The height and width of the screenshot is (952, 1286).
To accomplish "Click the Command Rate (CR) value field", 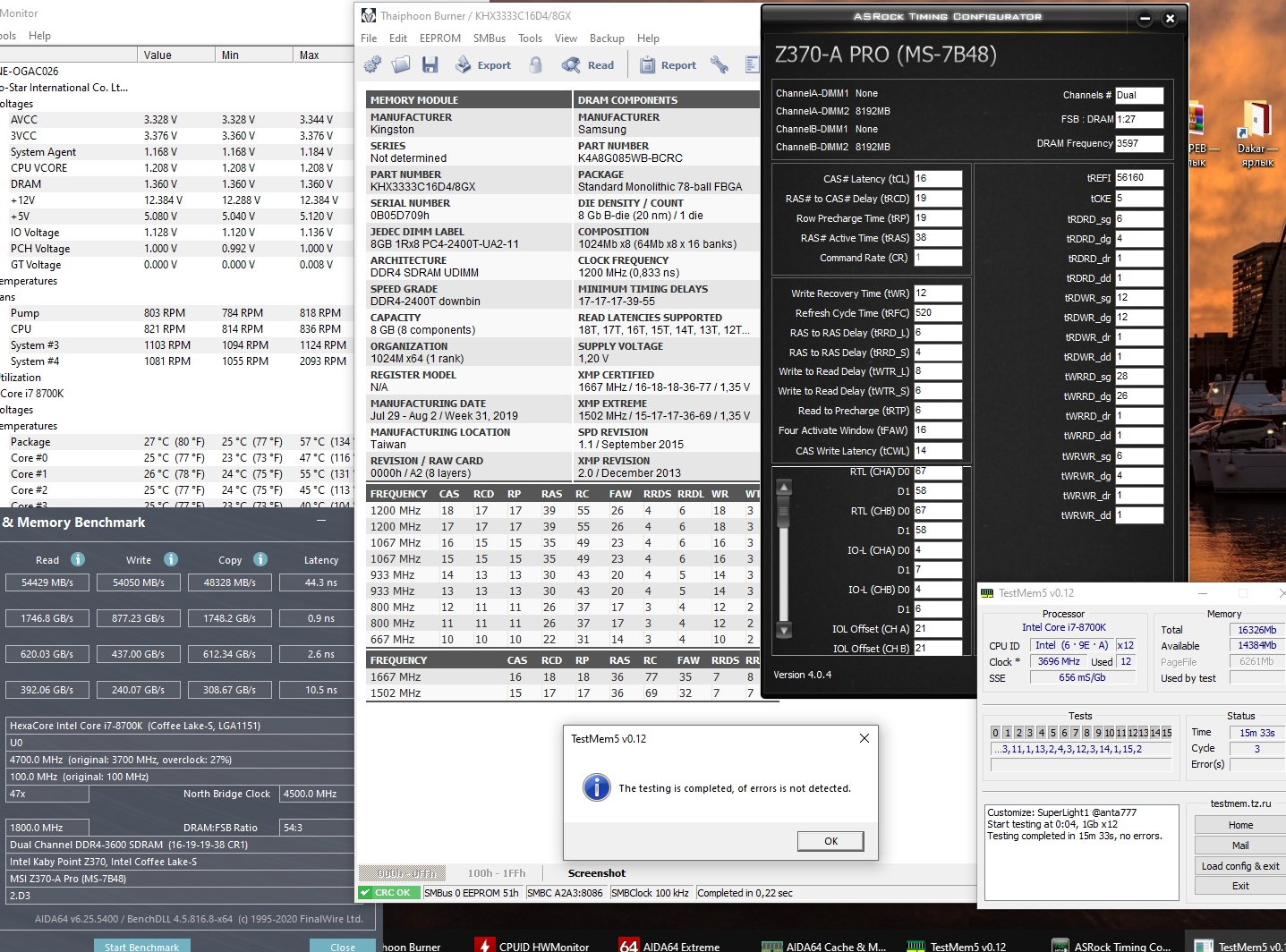I will coord(938,258).
